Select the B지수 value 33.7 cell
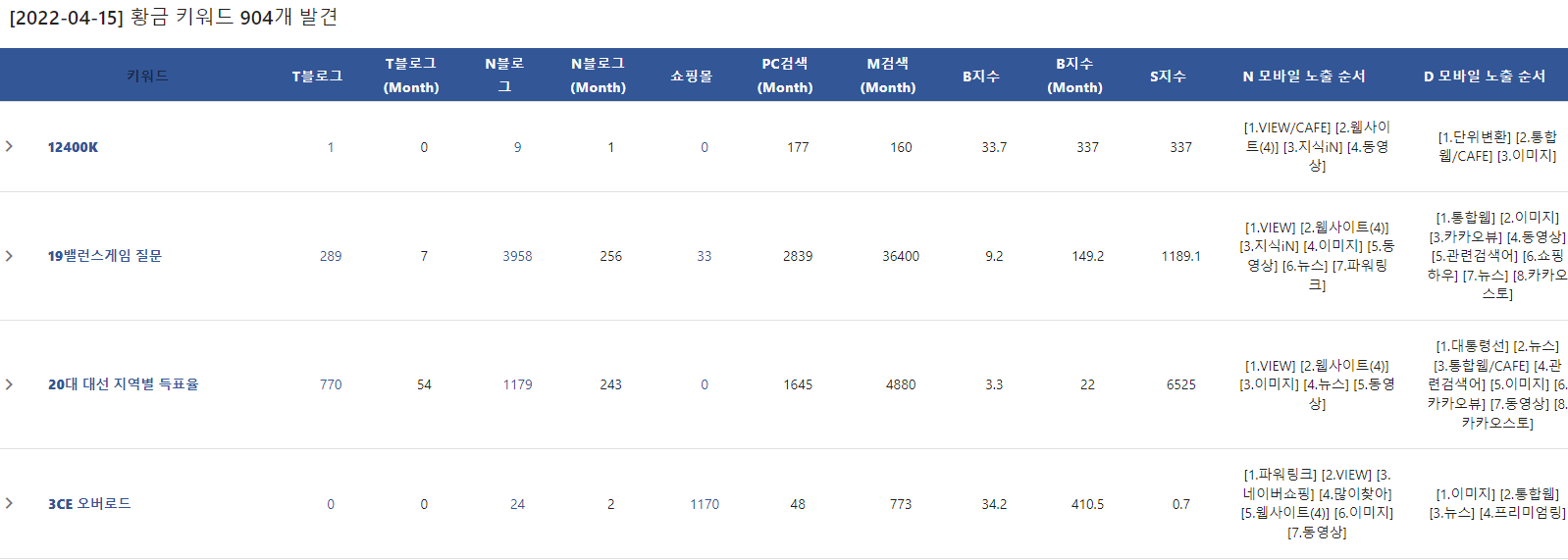The height and width of the screenshot is (560, 1568). pyautogui.click(x=994, y=147)
